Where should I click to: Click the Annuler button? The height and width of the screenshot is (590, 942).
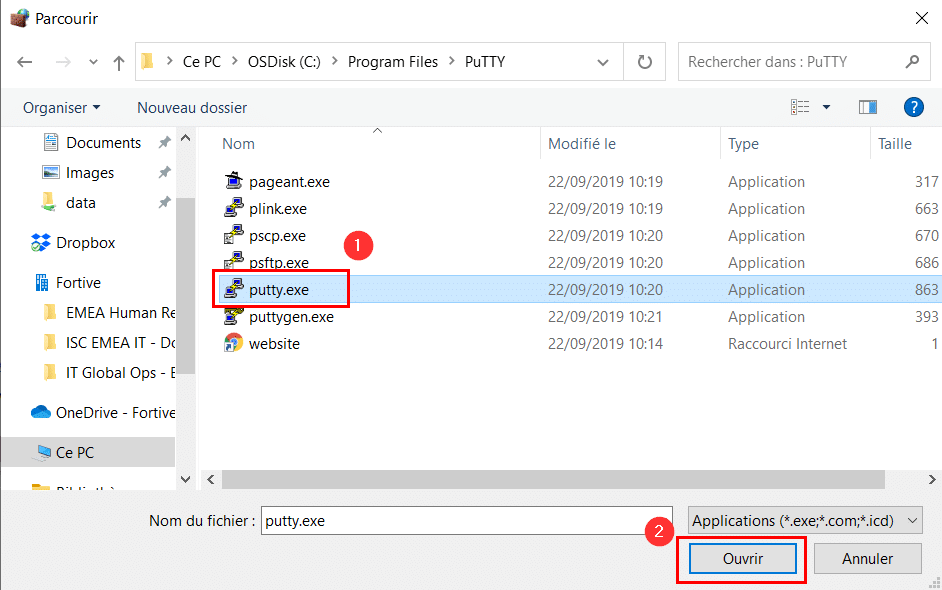click(x=868, y=559)
